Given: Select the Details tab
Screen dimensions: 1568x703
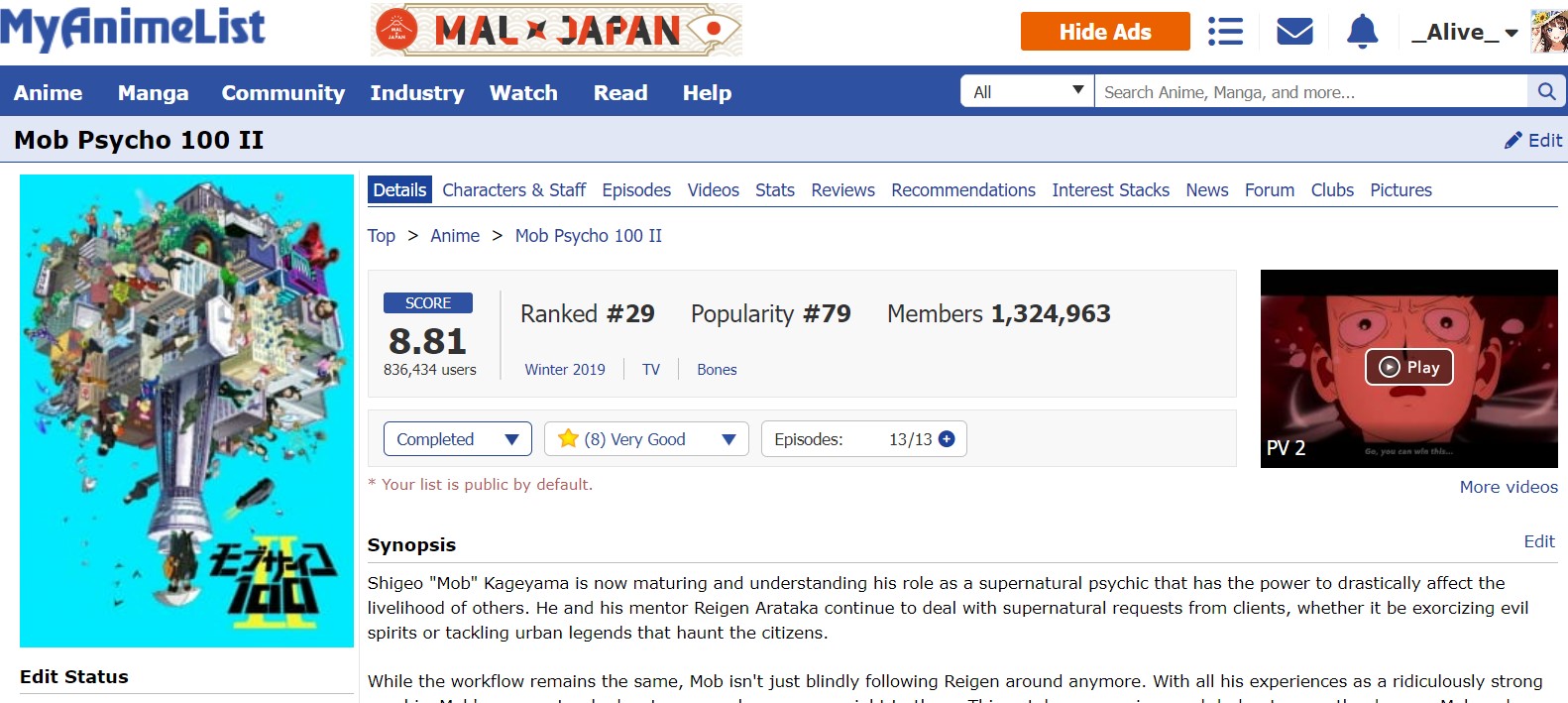Looking at the screenshot, I should click(399, 189).
